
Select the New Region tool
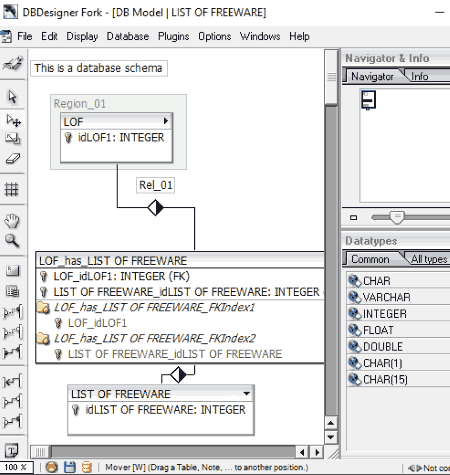tap(12, 270)
